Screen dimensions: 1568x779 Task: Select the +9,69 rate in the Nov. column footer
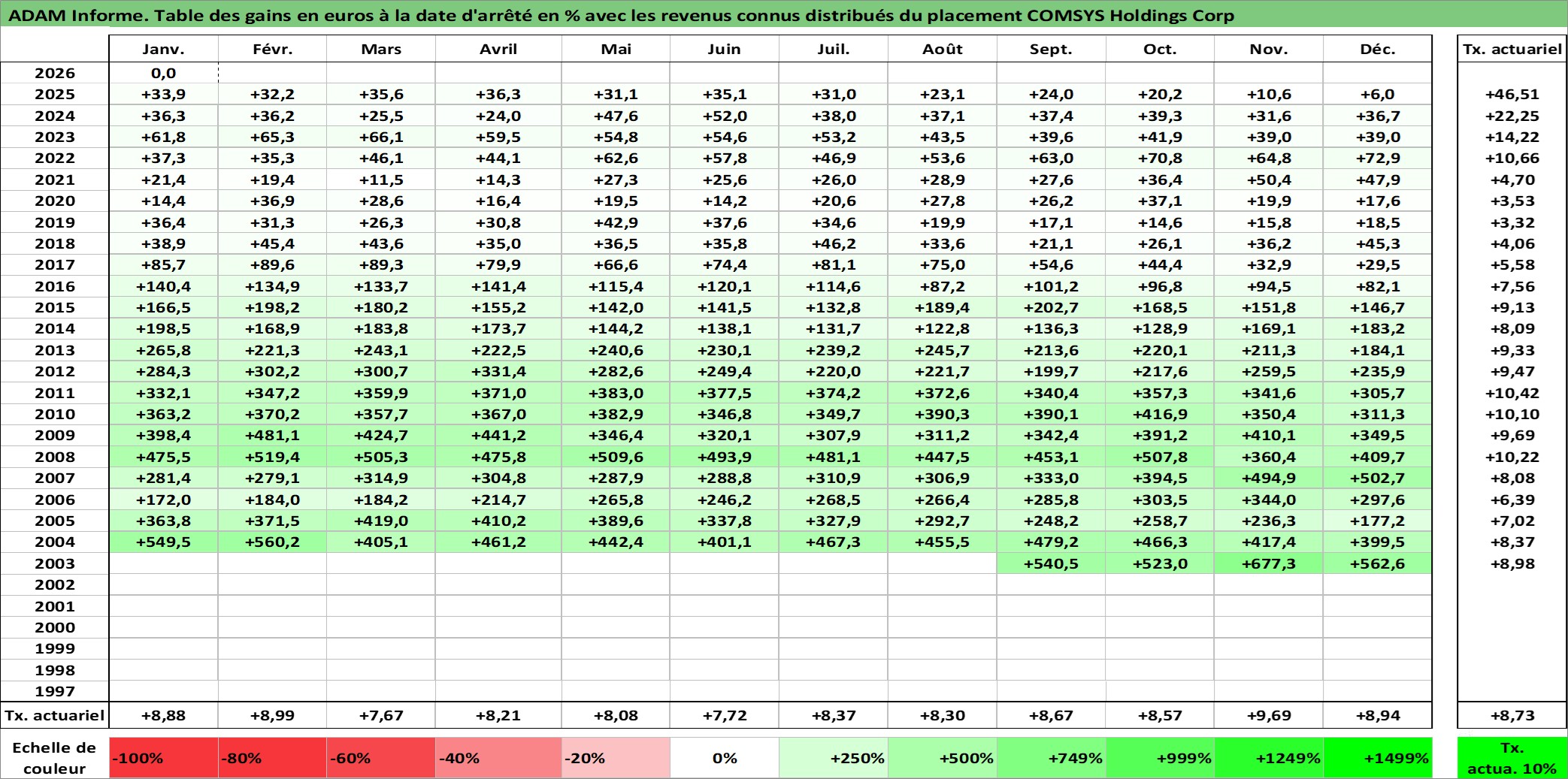point(1269,715)
